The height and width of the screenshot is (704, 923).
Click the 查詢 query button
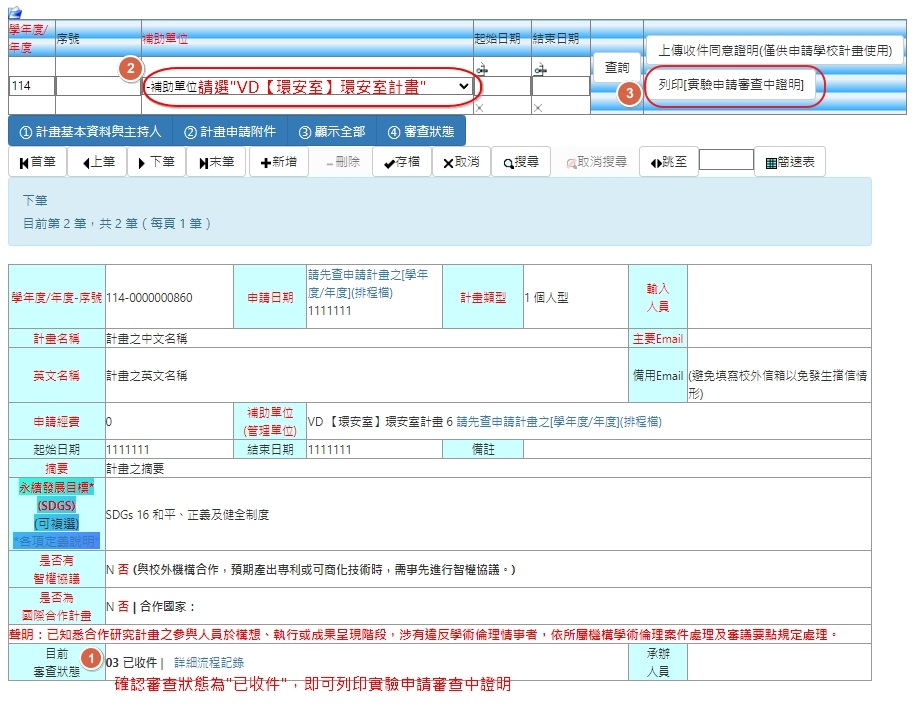pyautogui.click(x=617, y=68)
